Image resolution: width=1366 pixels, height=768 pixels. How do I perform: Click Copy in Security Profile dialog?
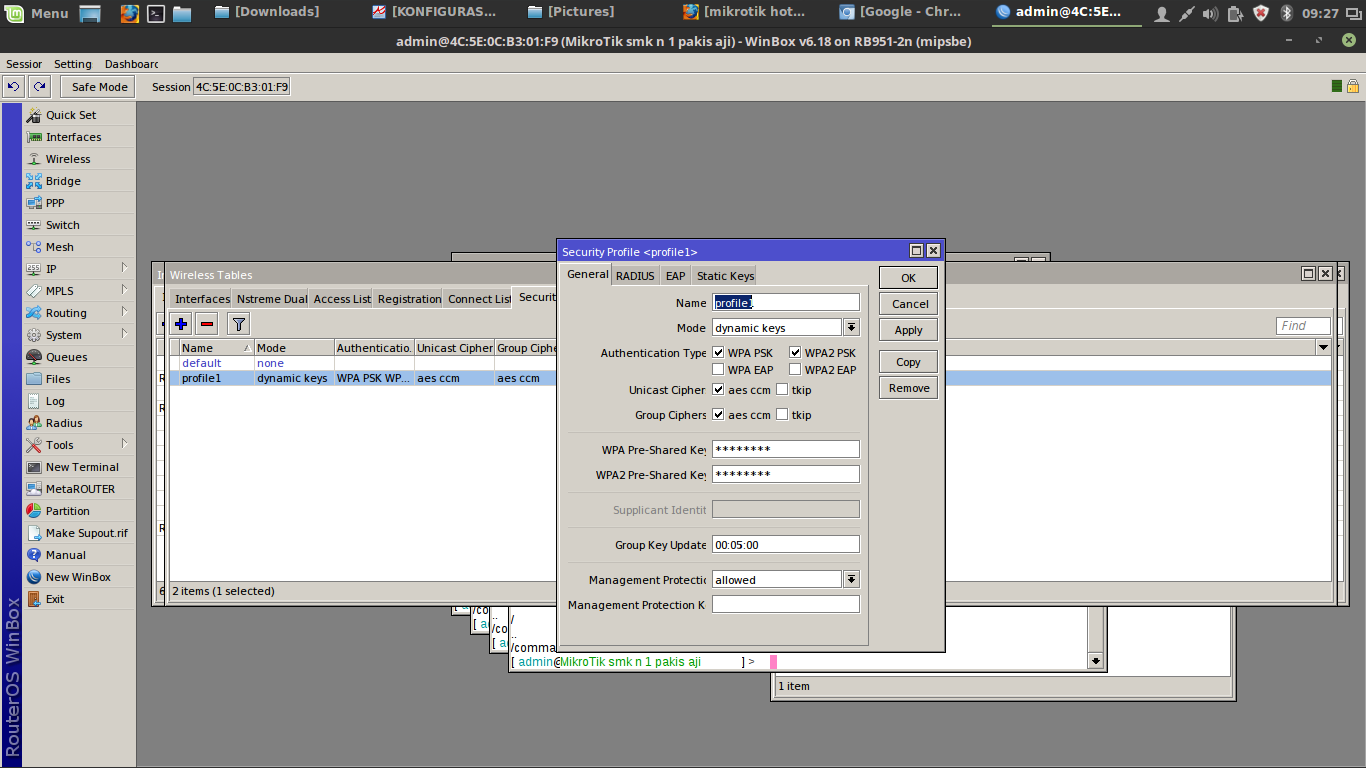coord(908,362)
